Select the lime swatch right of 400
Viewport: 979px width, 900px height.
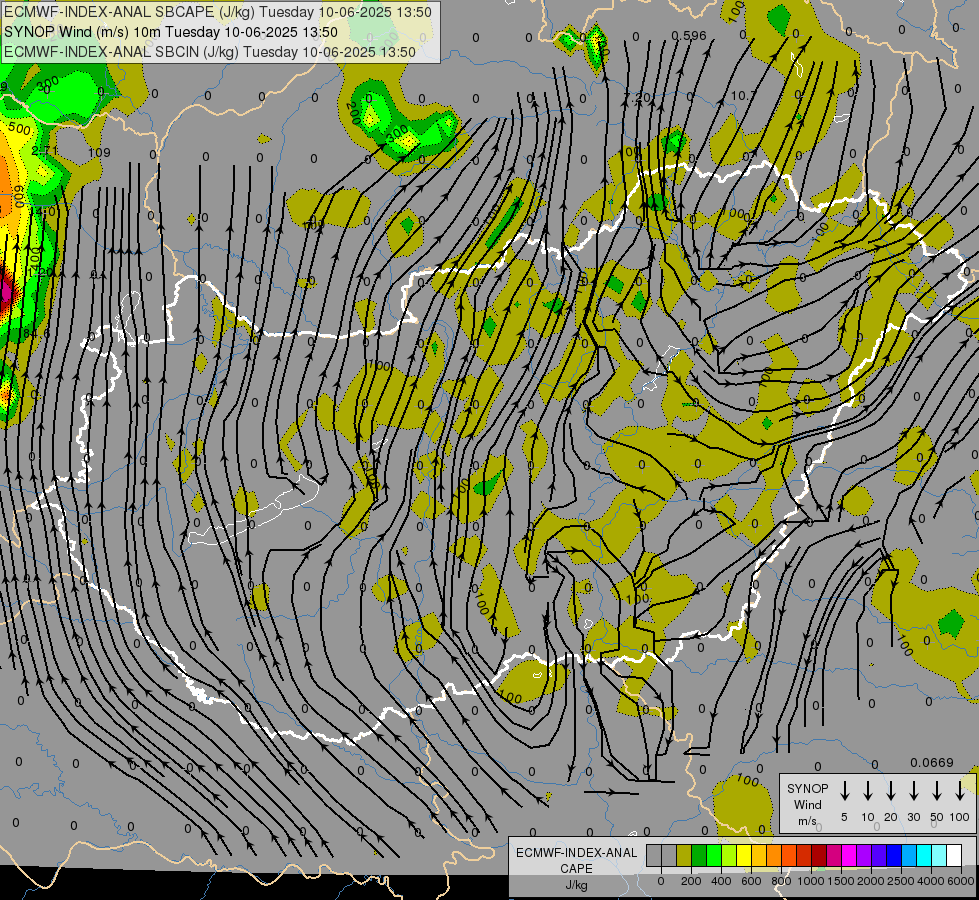[x=729, y=855]
